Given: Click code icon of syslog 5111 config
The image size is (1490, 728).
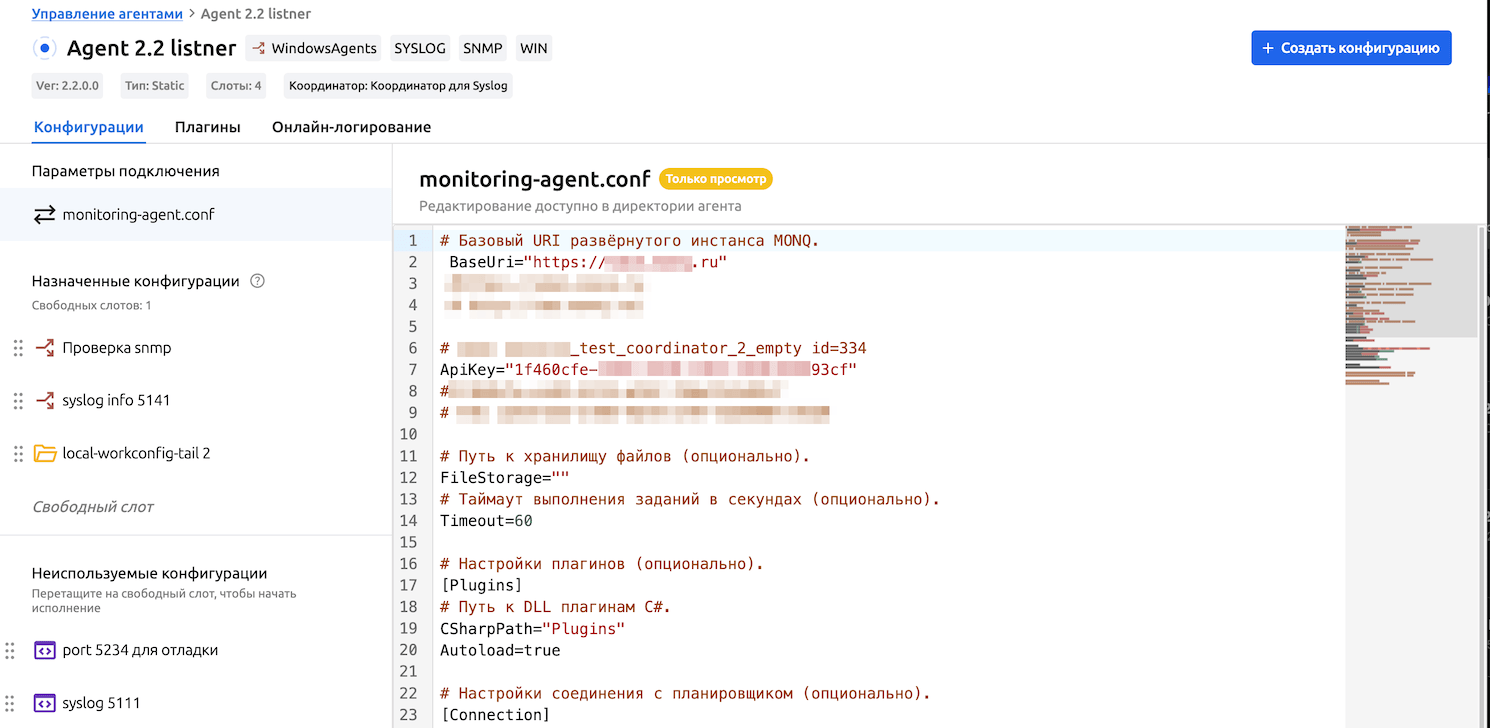Looking at the screenshot, I should click(45, 703).
